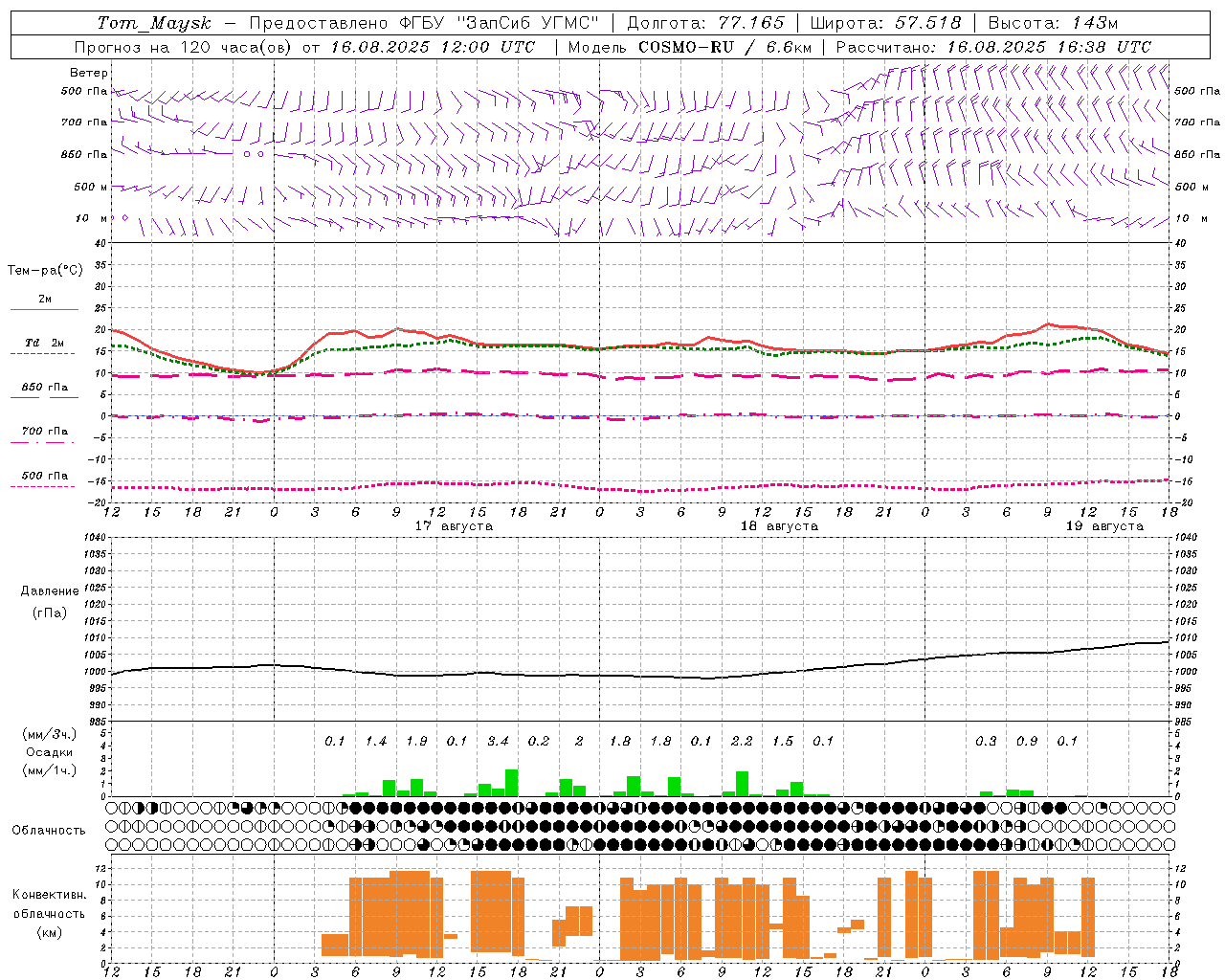
Task: Click the 17 августа date label
Action: pos(454,526)
